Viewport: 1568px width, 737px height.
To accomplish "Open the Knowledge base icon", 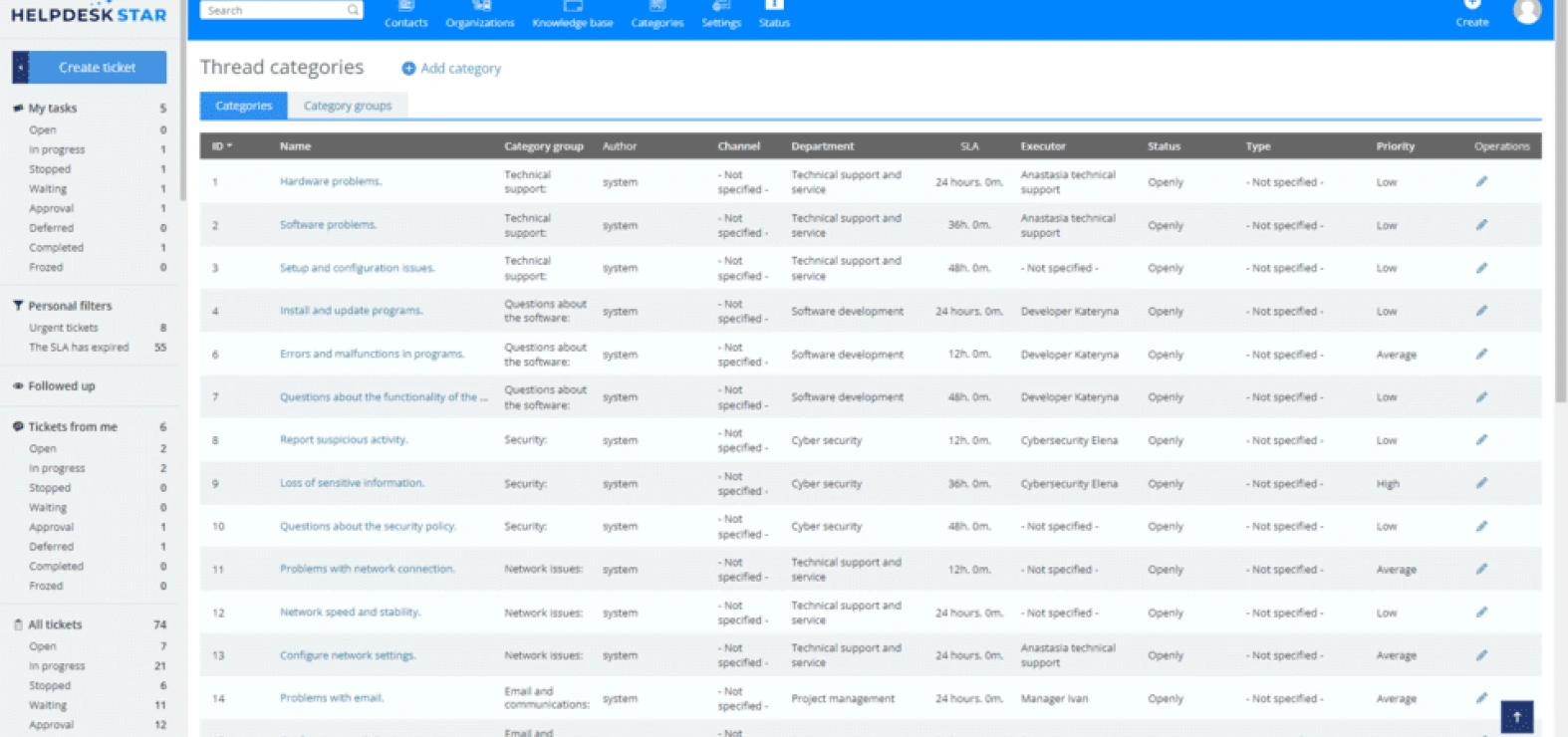I will click(573, 8).
